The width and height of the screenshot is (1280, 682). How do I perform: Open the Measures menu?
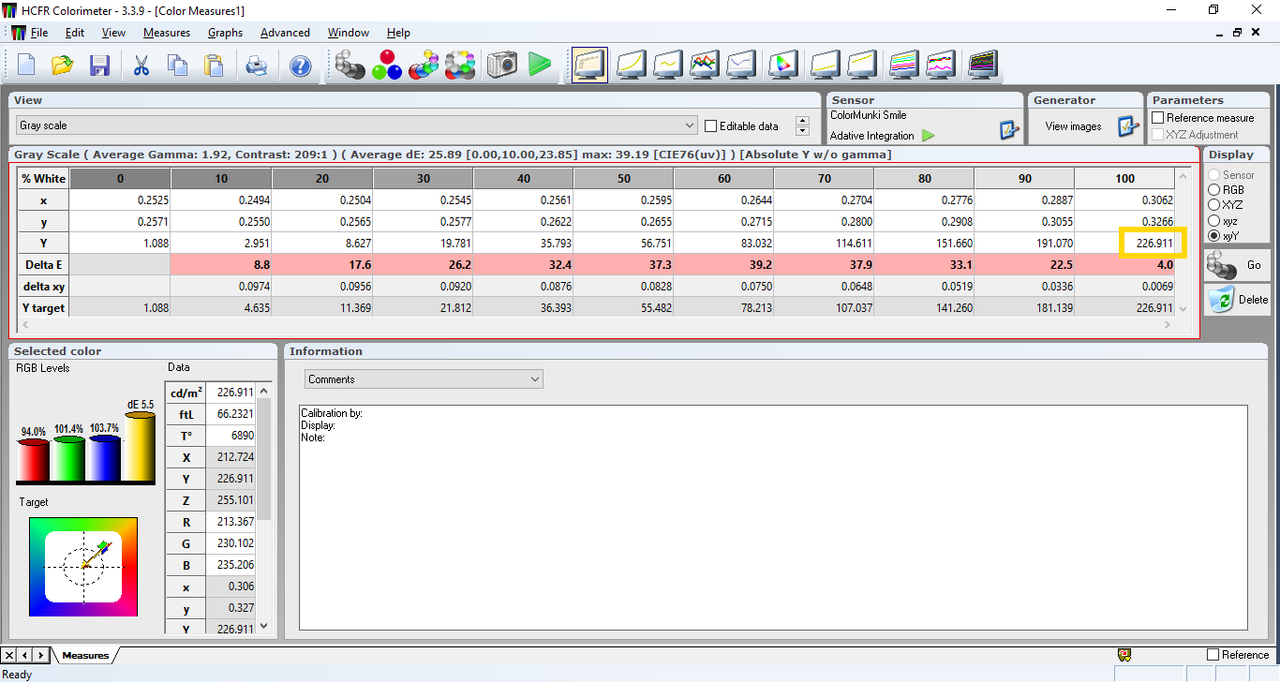(167, 32)
